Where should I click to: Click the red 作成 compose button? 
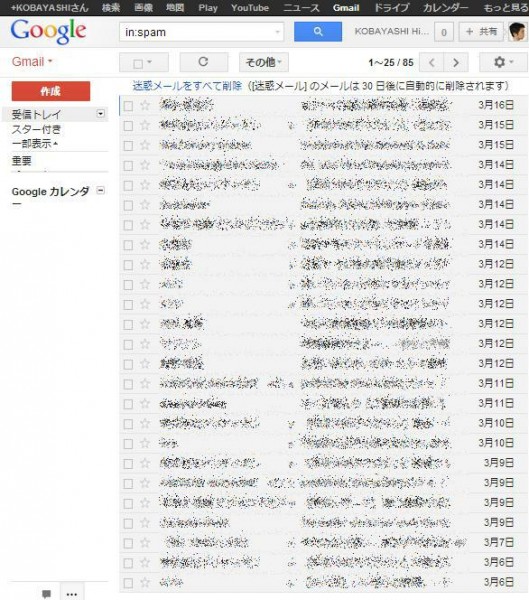(51, 91)
